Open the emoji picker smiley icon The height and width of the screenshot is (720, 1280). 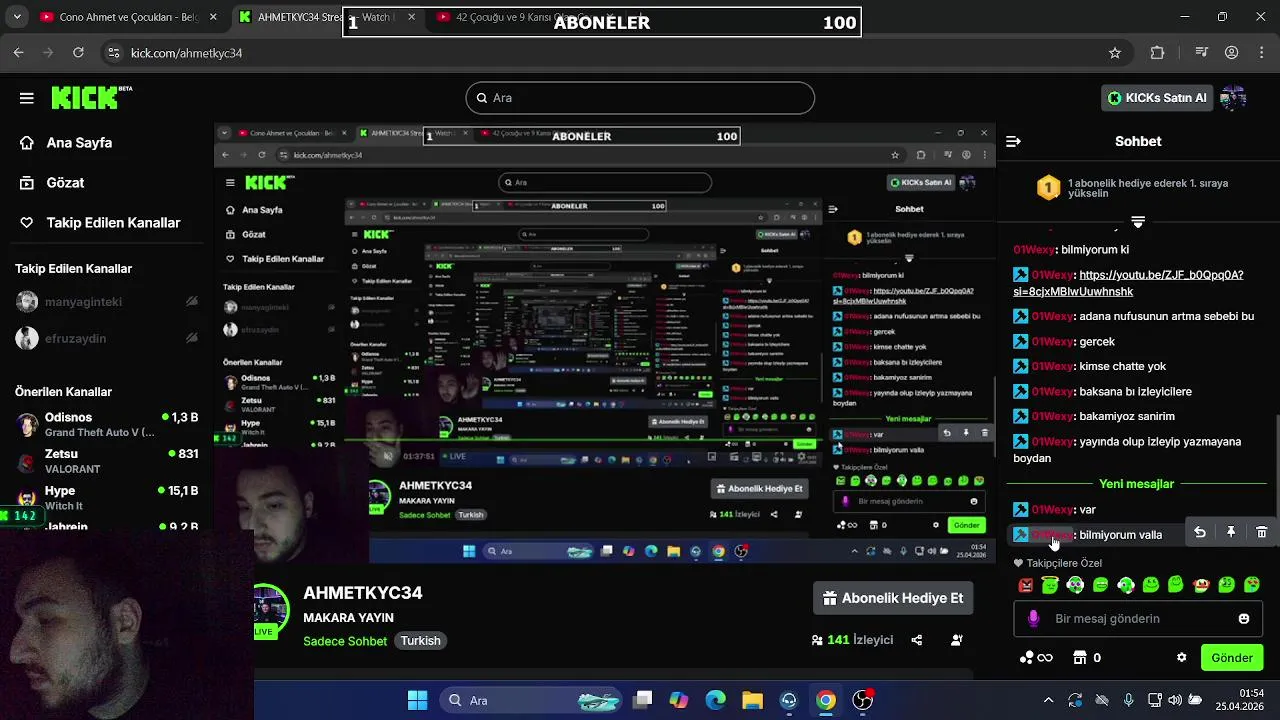1244,619
